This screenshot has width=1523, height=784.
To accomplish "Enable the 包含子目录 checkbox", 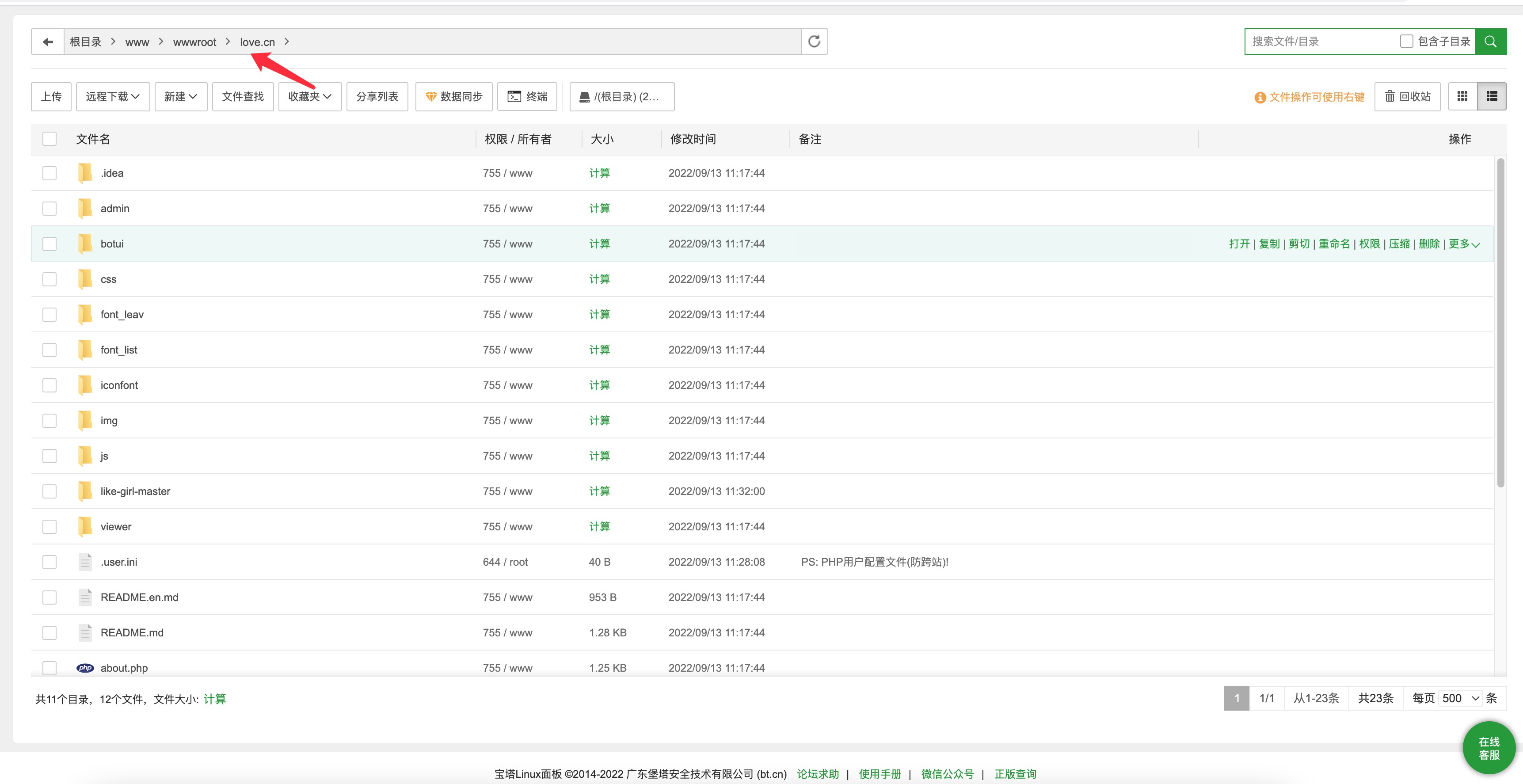I will 1406,42.
